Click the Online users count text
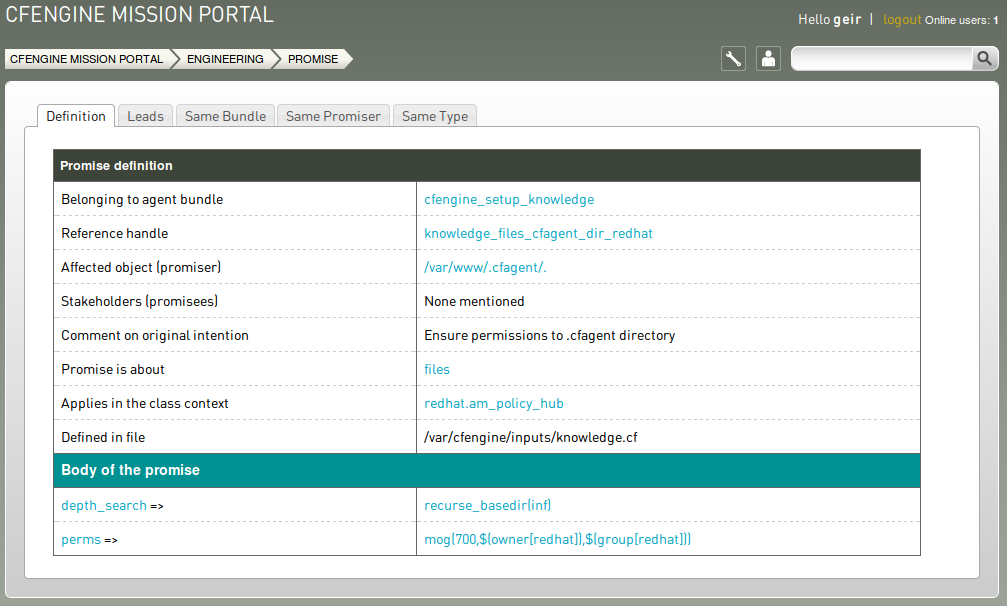Viewport: 1007px width, 606px height. coord(961,21)
